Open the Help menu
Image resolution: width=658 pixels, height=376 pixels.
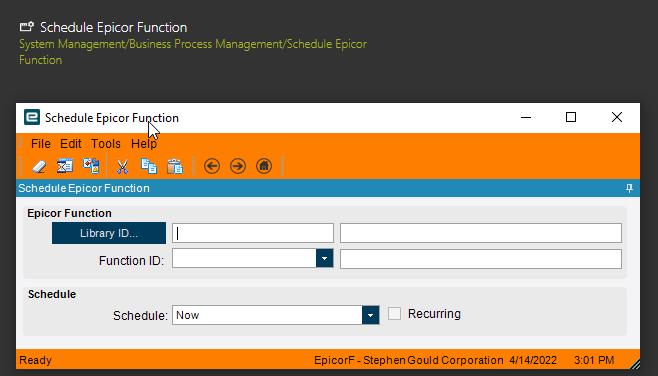pos(144,144)
